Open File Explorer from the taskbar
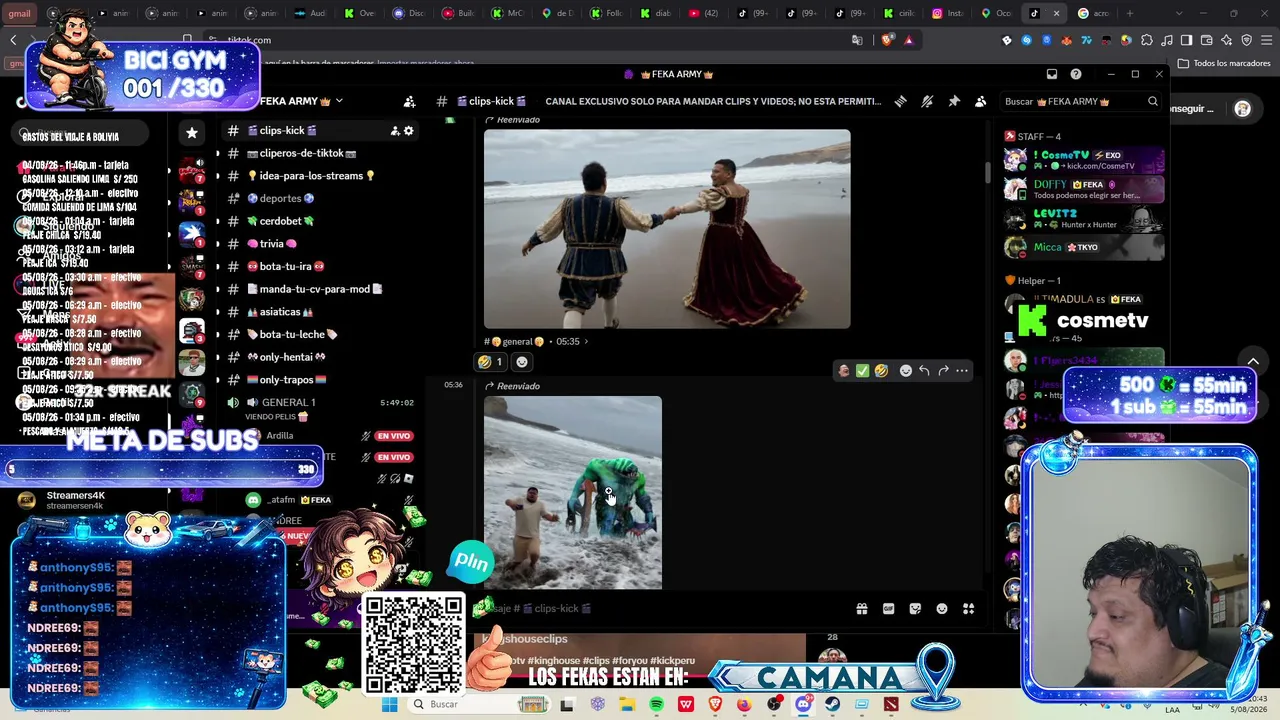This screenshot has width=1280, height=720. click(627, 705)
